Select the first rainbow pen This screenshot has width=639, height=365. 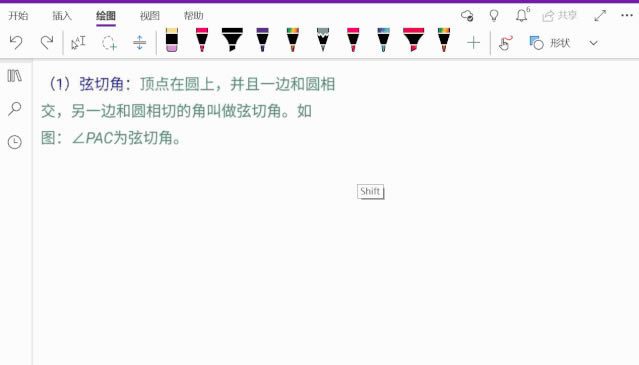293,40
